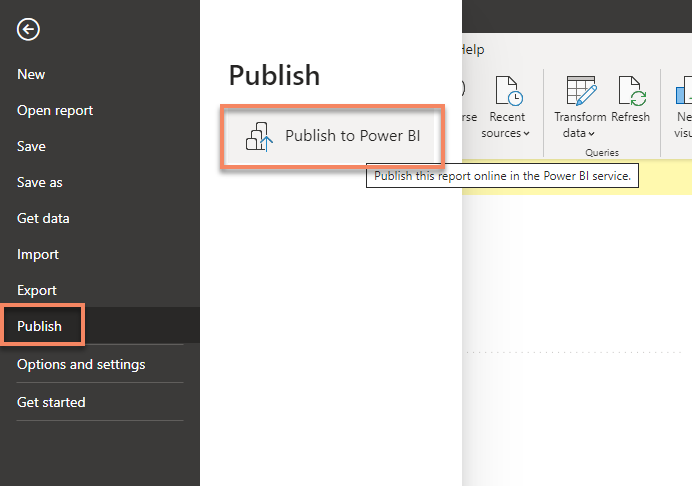Choose Save as from the sidebar
The image size is (692, 486).
tap(40, 182)
